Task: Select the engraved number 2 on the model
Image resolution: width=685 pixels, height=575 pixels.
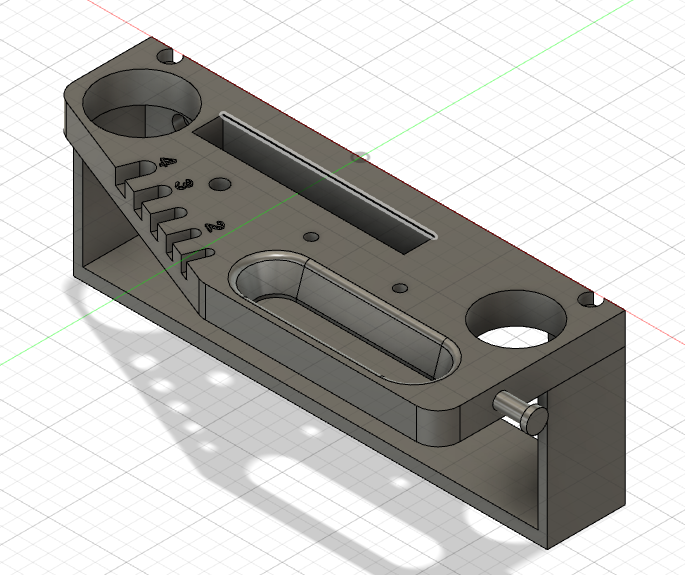Action: [x=215, y=226]
